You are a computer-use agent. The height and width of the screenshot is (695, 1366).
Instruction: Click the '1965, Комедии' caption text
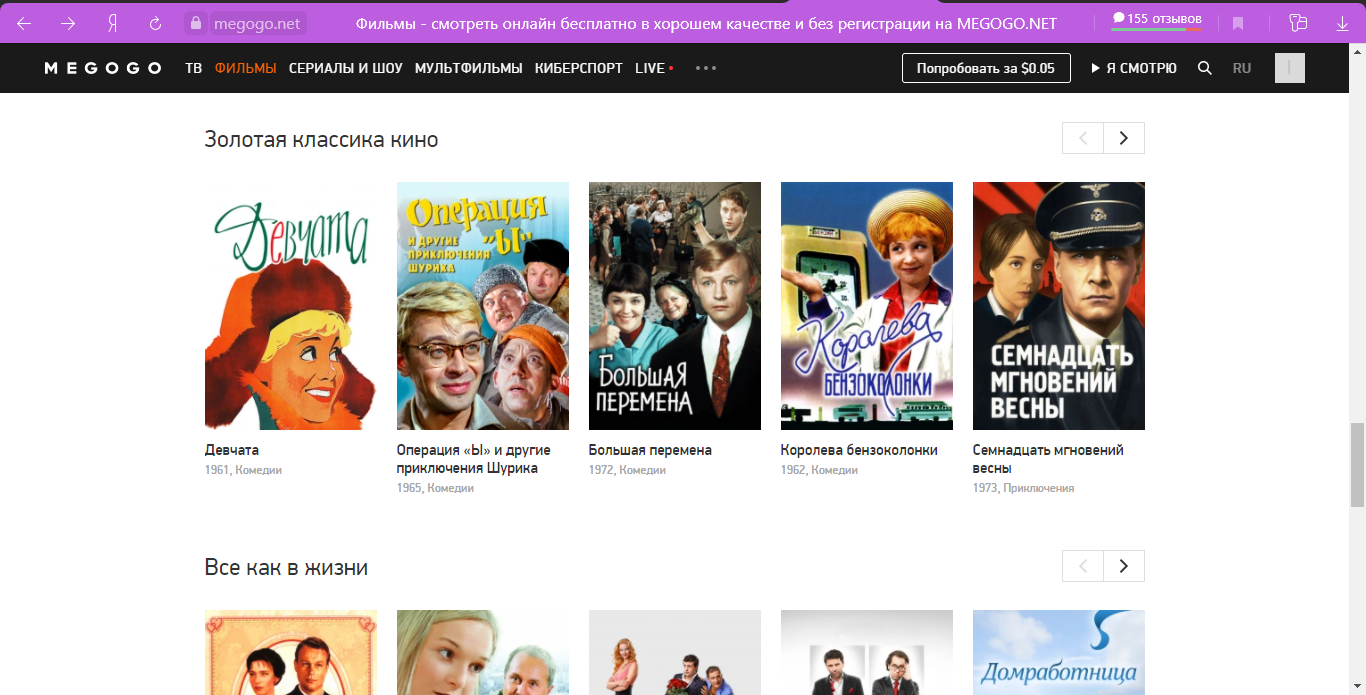[435, 488]
